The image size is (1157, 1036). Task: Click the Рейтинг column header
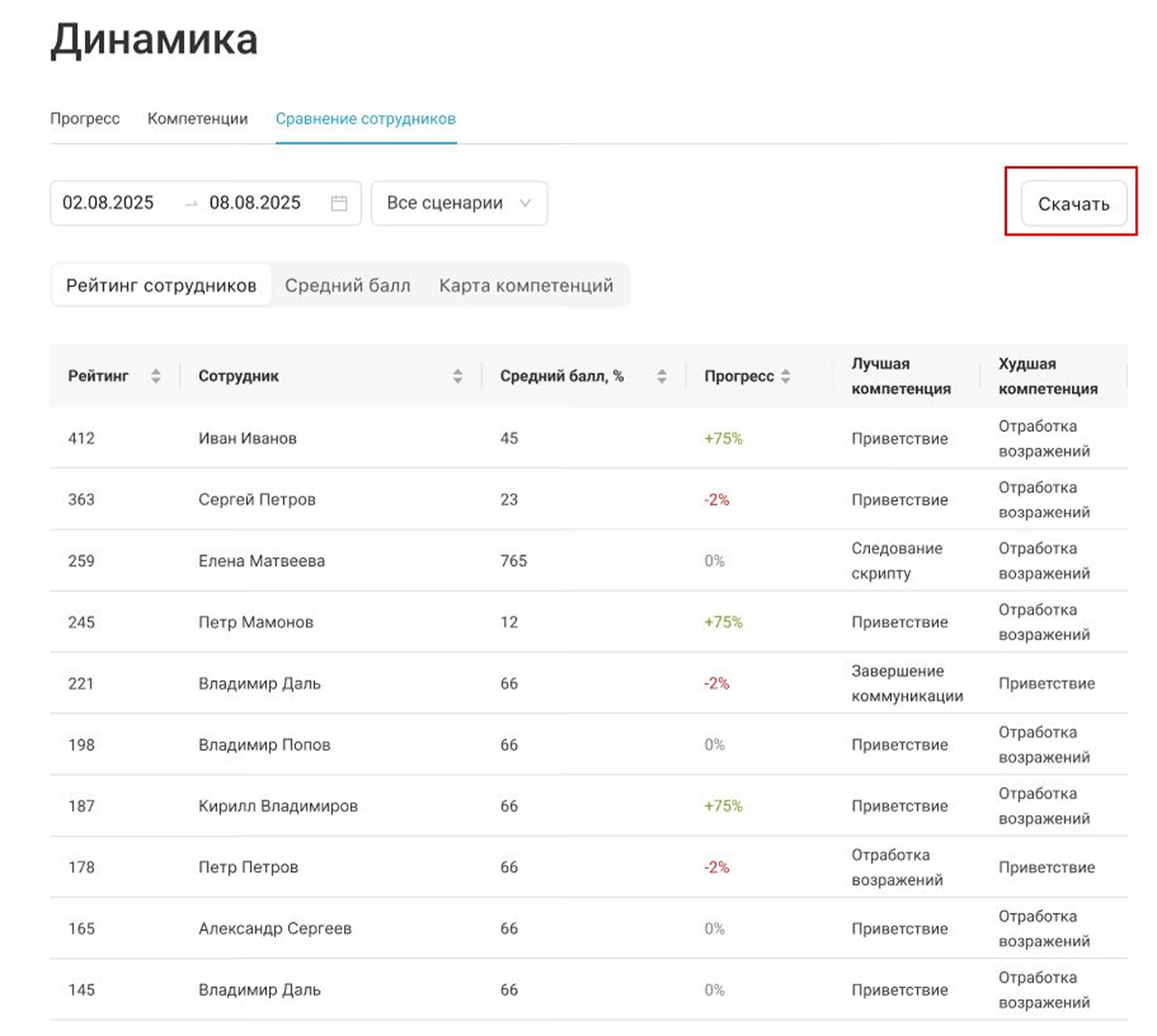pos(98,376)
